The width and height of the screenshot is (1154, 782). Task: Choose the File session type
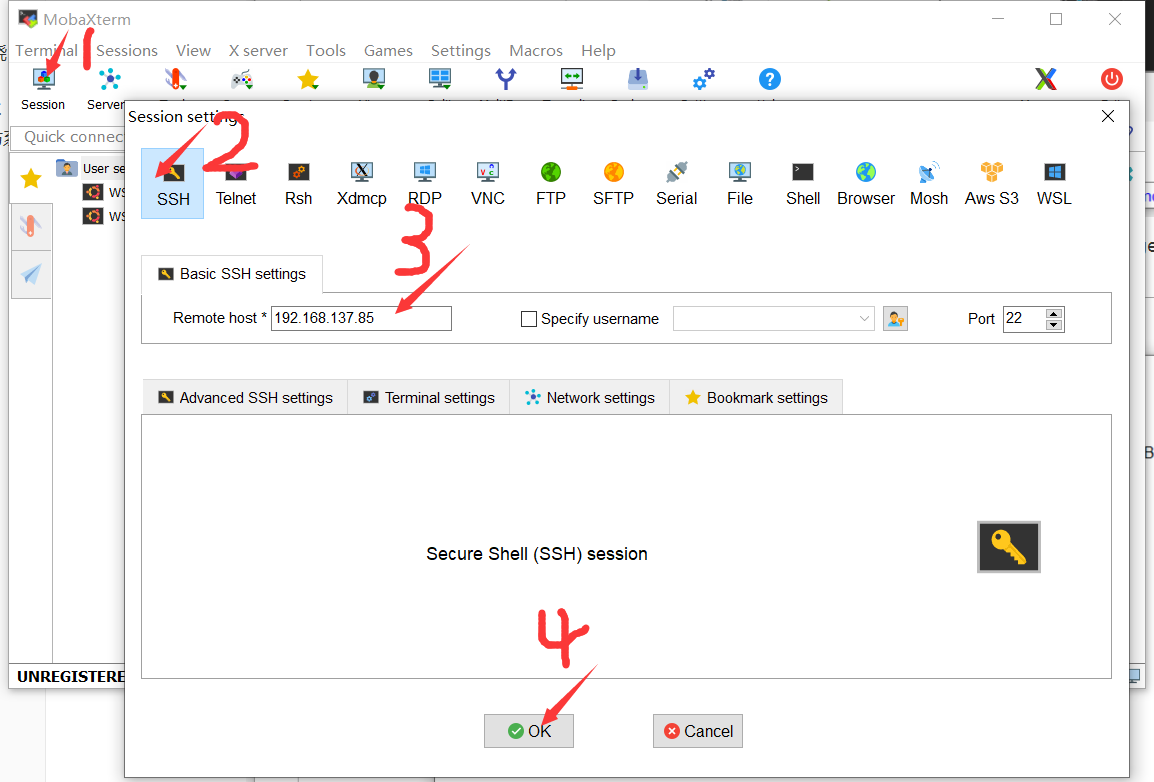[x=740, y=183]
